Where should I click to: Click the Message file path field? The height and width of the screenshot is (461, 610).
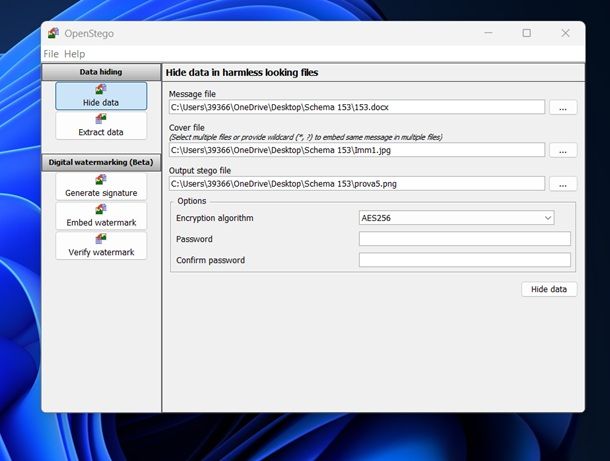[x=357, y=107]
